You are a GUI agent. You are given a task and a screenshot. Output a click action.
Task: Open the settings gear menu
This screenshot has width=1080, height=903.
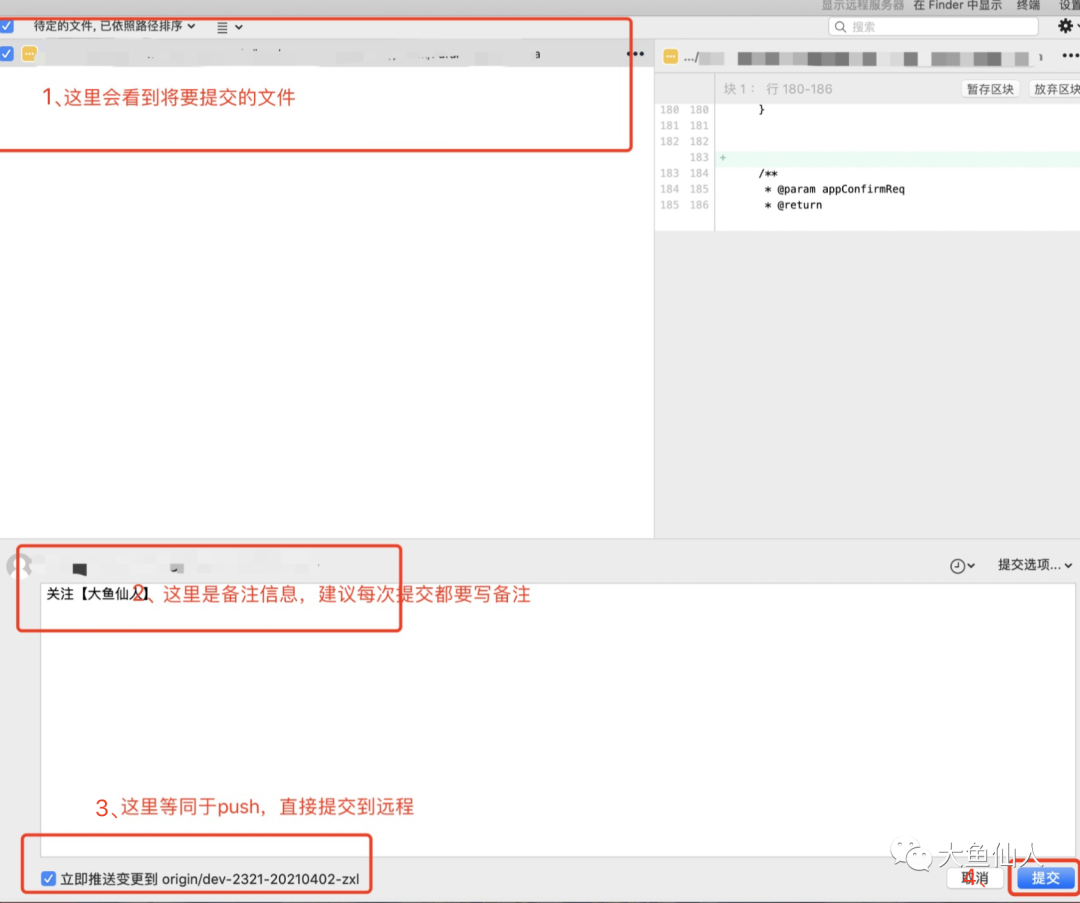tap(1066, 26)
